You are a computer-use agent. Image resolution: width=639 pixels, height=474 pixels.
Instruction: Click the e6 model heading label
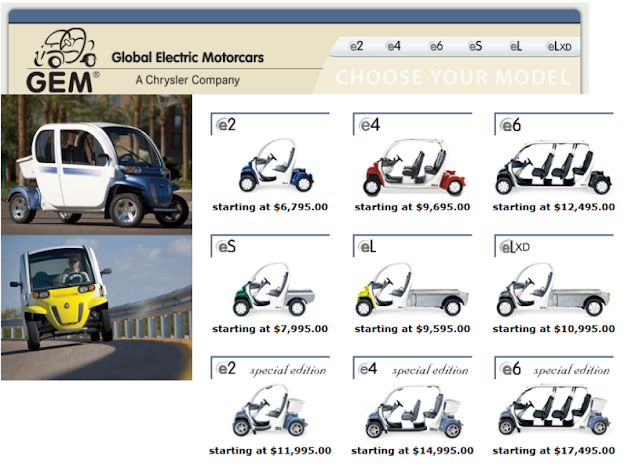510,125
